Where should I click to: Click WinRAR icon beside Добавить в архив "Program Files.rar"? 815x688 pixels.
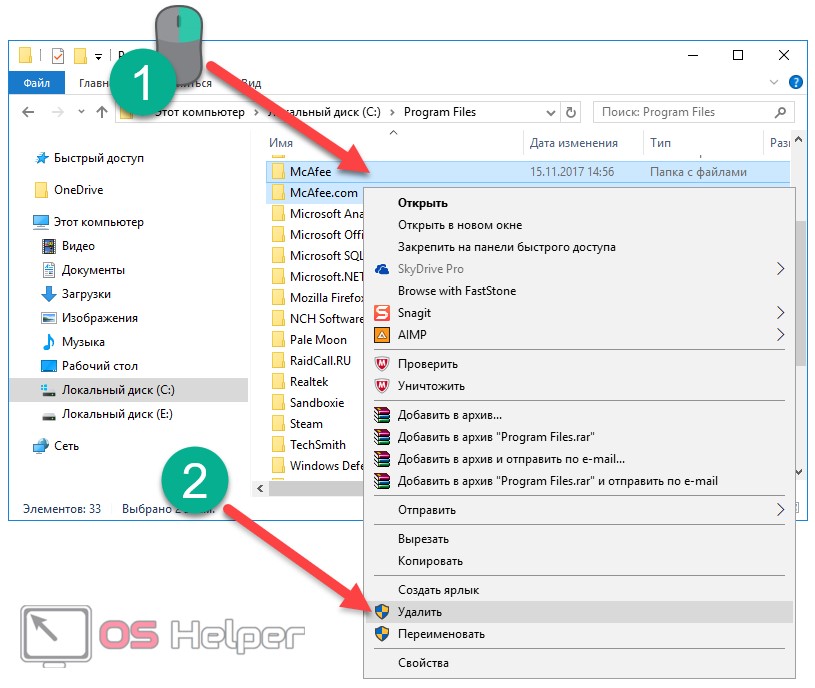pyautogui.click(x=382, y=436)
